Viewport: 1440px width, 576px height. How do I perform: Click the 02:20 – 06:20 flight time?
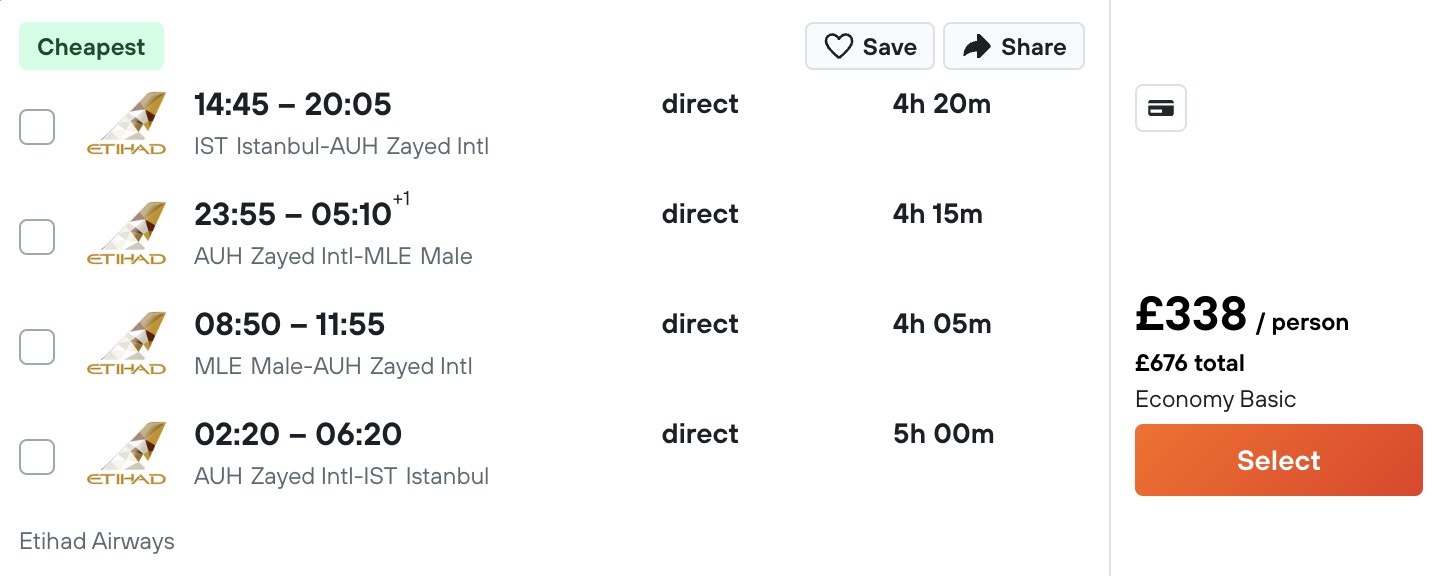[x=298, y=434]
